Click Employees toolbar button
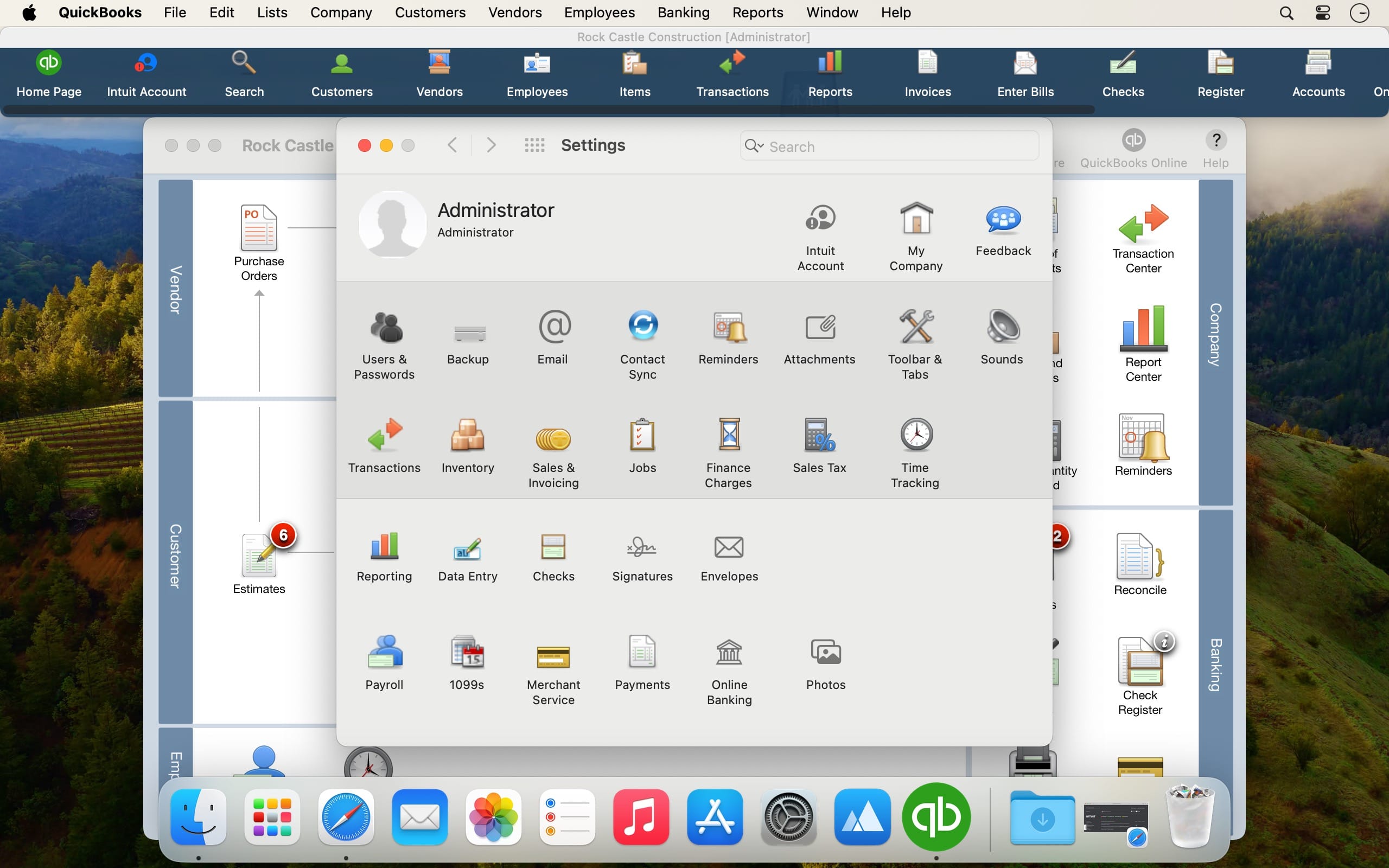 click(537, 75)
